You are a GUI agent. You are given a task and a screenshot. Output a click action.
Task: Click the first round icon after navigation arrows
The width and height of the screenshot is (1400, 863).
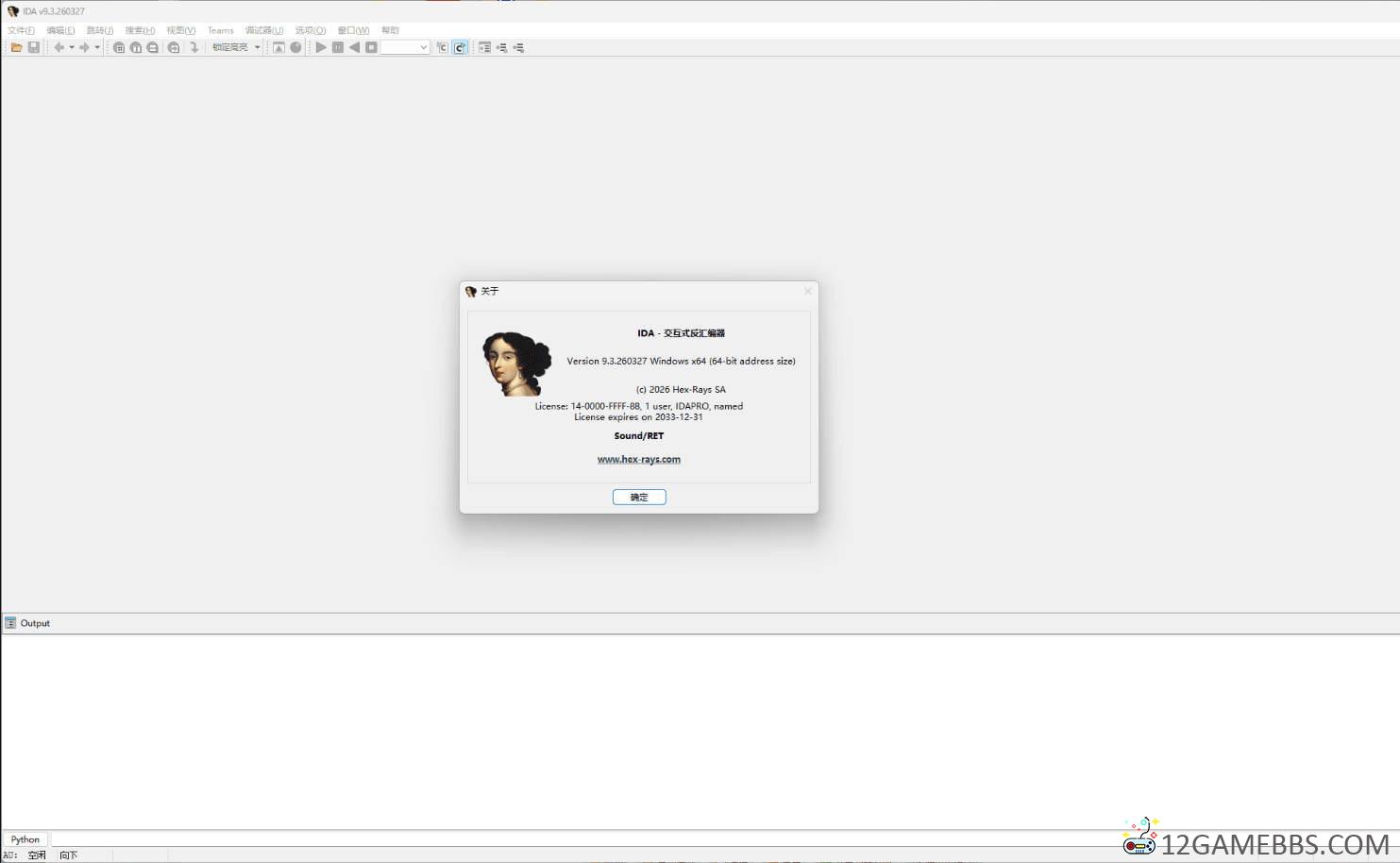pos(119,47)
